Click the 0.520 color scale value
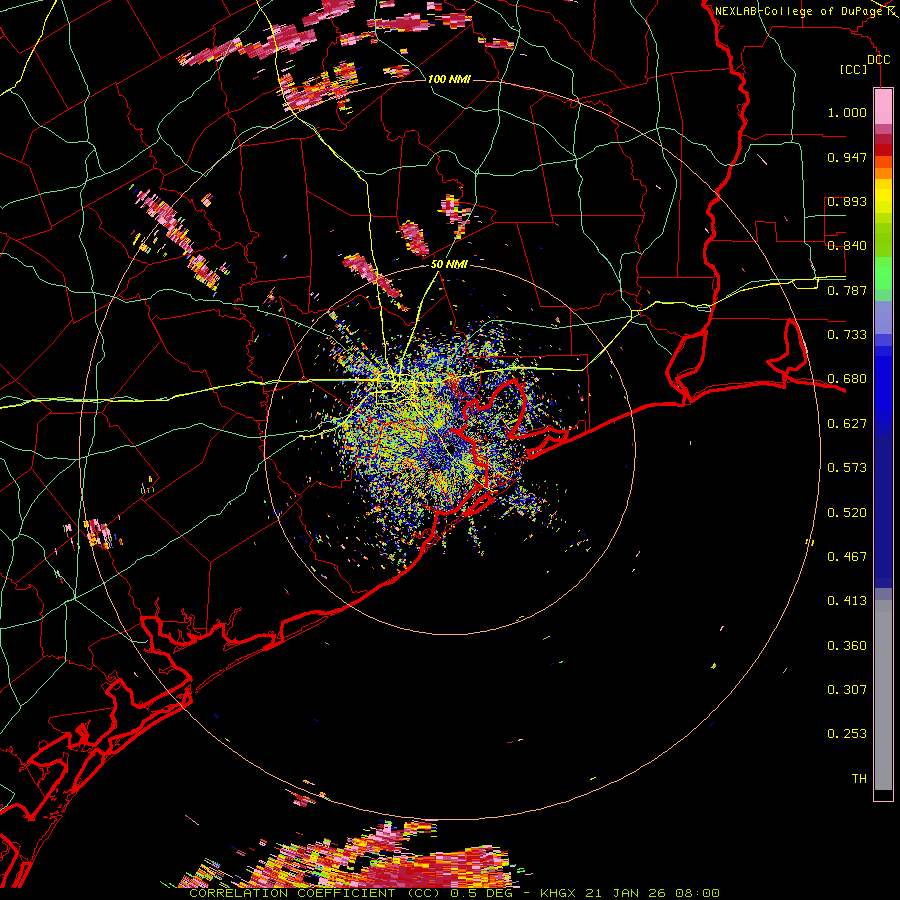Image resolution: width=900 pixels, height=900 pixels. click(847, 513)
